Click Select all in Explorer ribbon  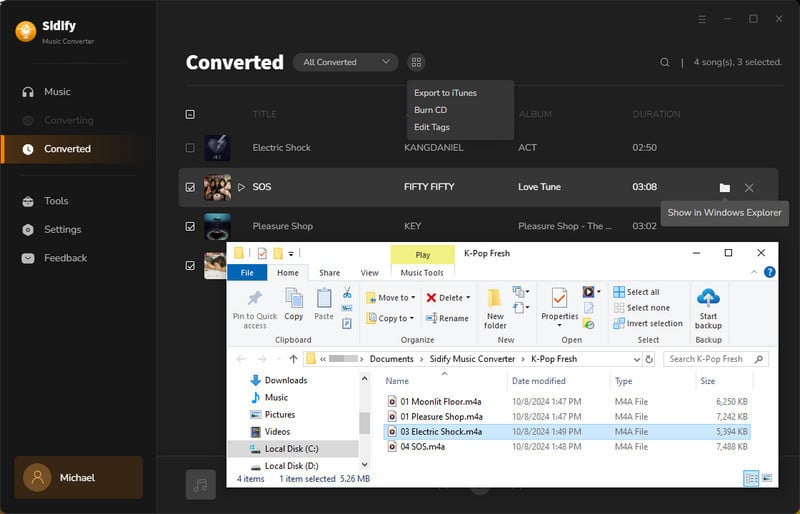(636, 292)
